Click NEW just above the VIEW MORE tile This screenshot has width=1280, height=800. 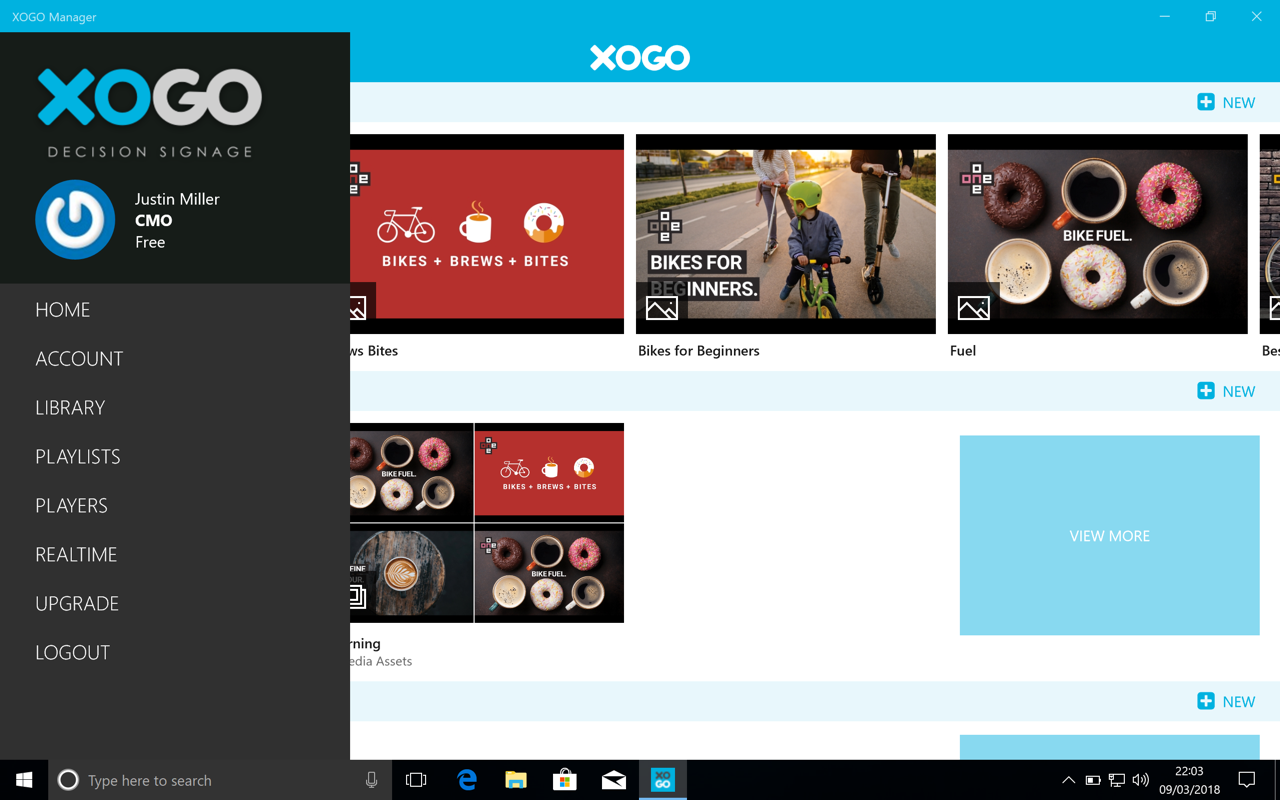tap(1226, 391)
